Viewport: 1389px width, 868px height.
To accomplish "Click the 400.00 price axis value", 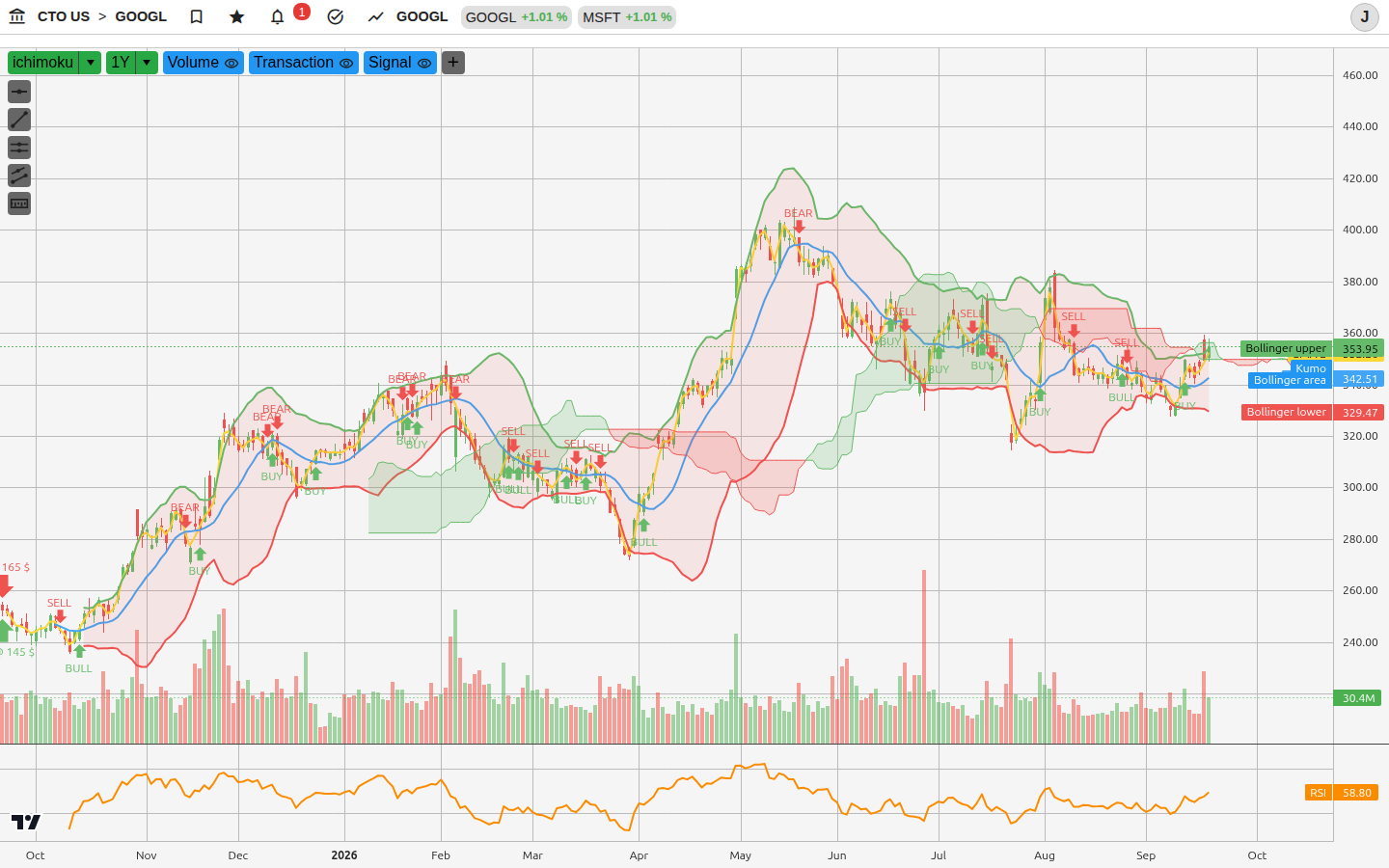I will pos(1360,230).
